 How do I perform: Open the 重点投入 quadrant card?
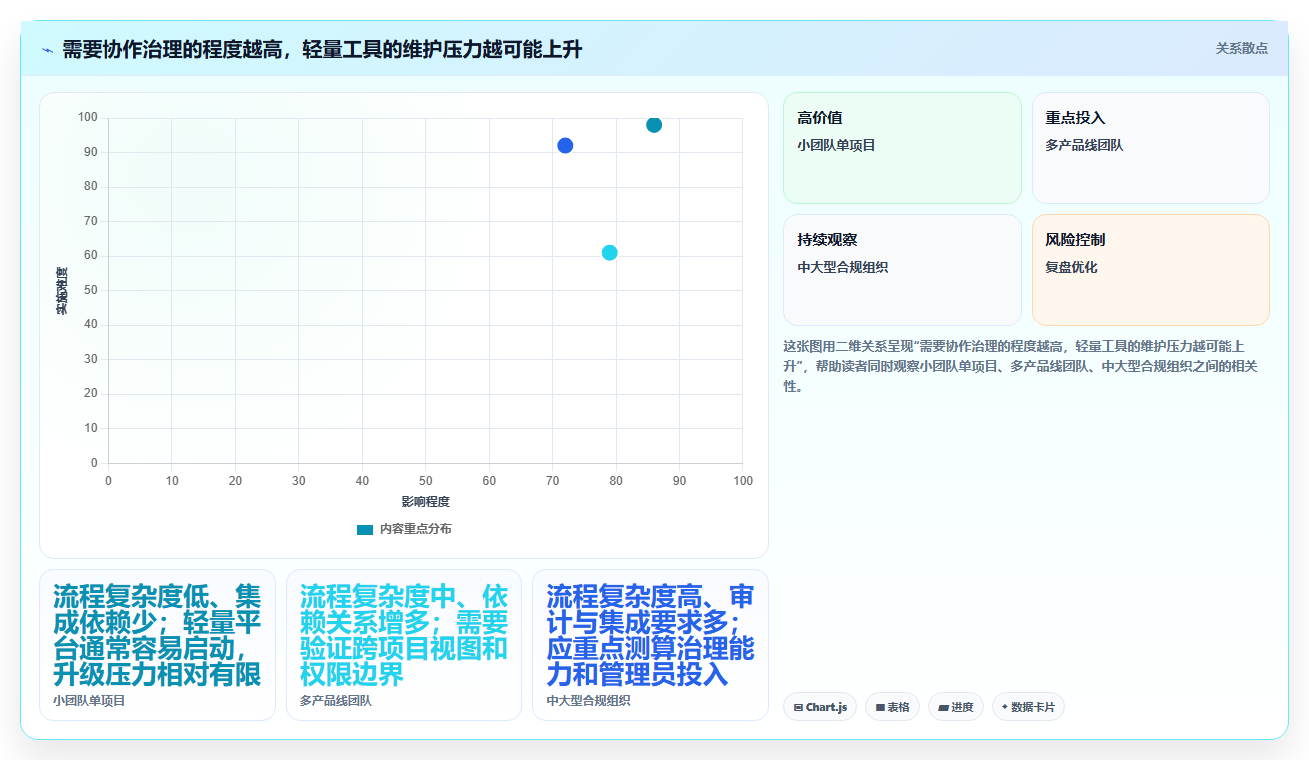(x=1150, y=148)
